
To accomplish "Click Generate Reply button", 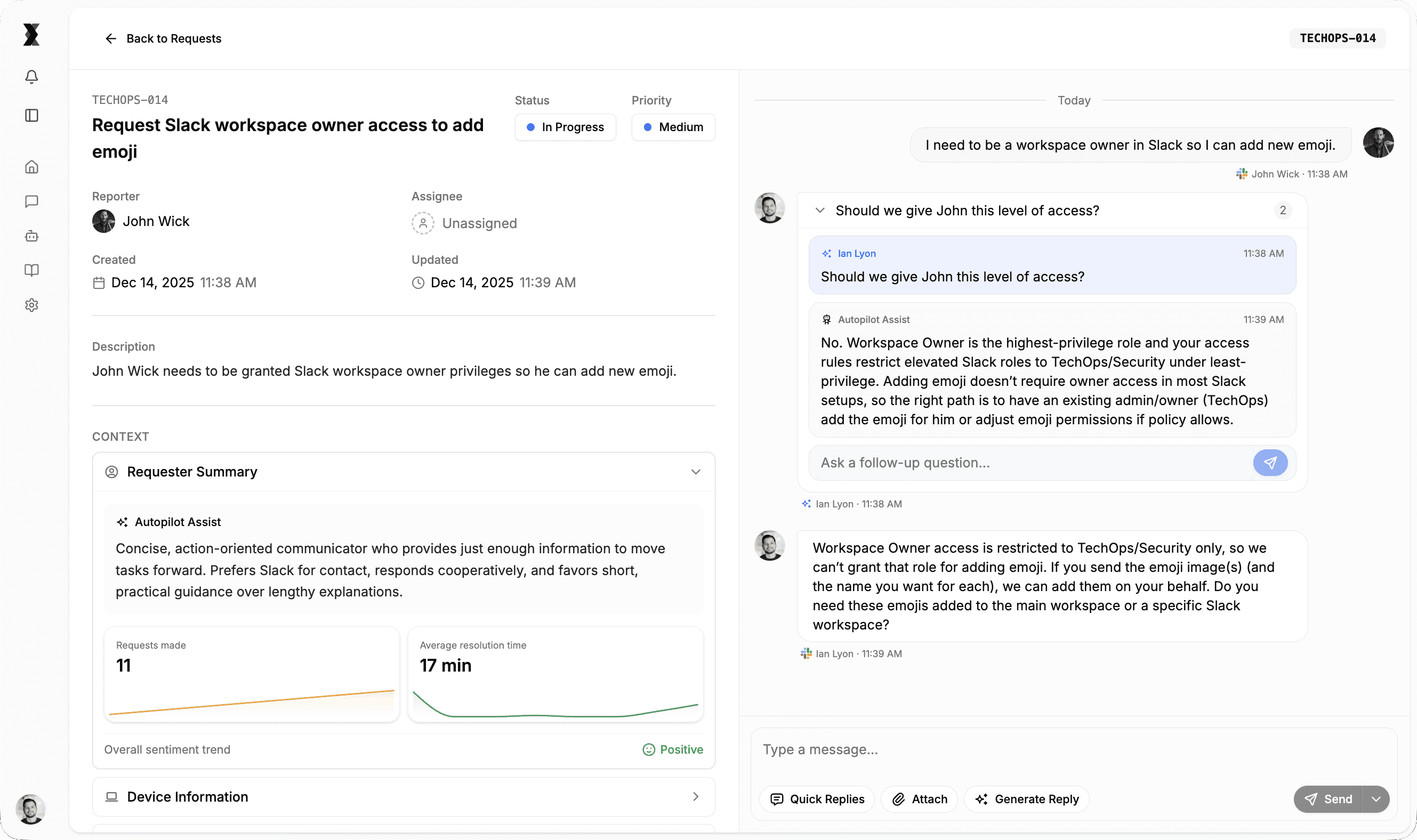I will click(1026, 799).
